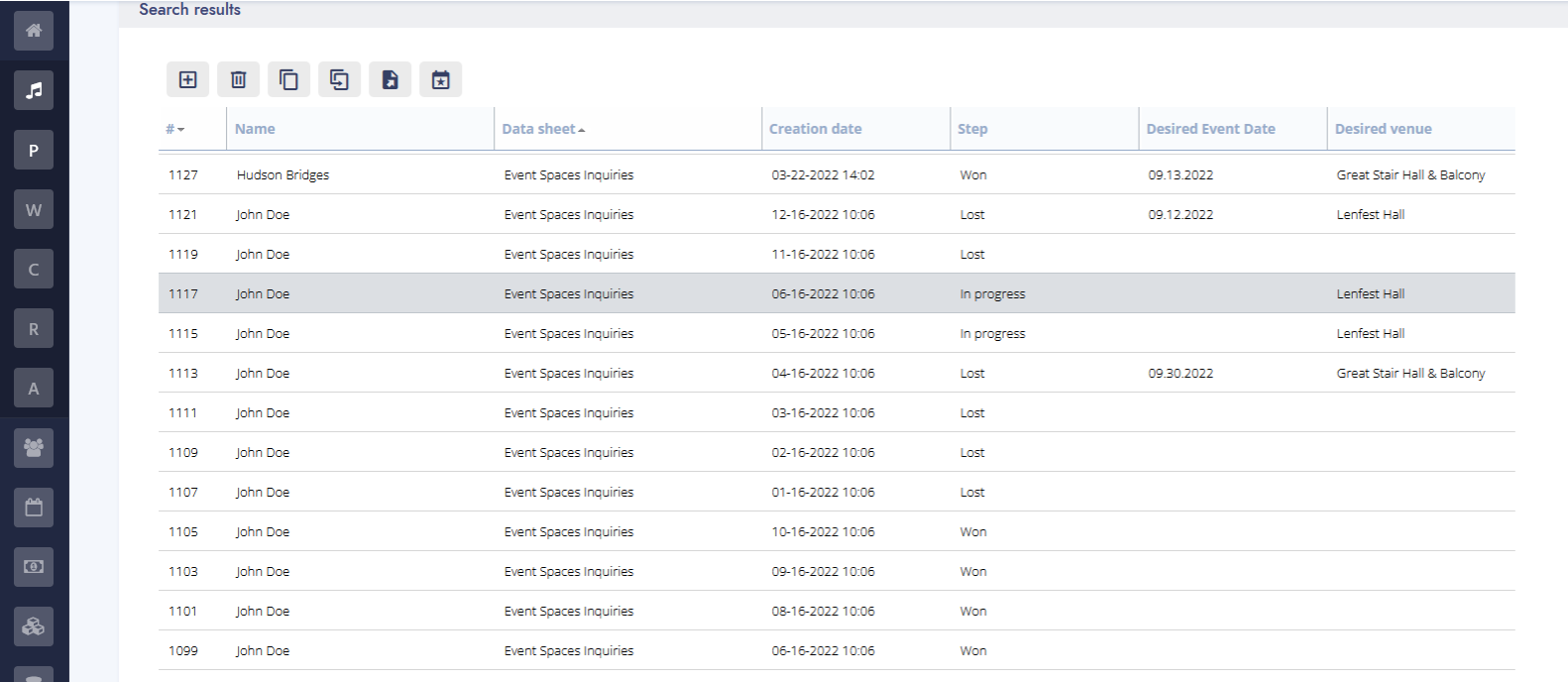Image resolution: width=1568 pixels, height=682 pixels.
Task: Click the duplicate-replace toolbar icon
Action: (339, 79)
